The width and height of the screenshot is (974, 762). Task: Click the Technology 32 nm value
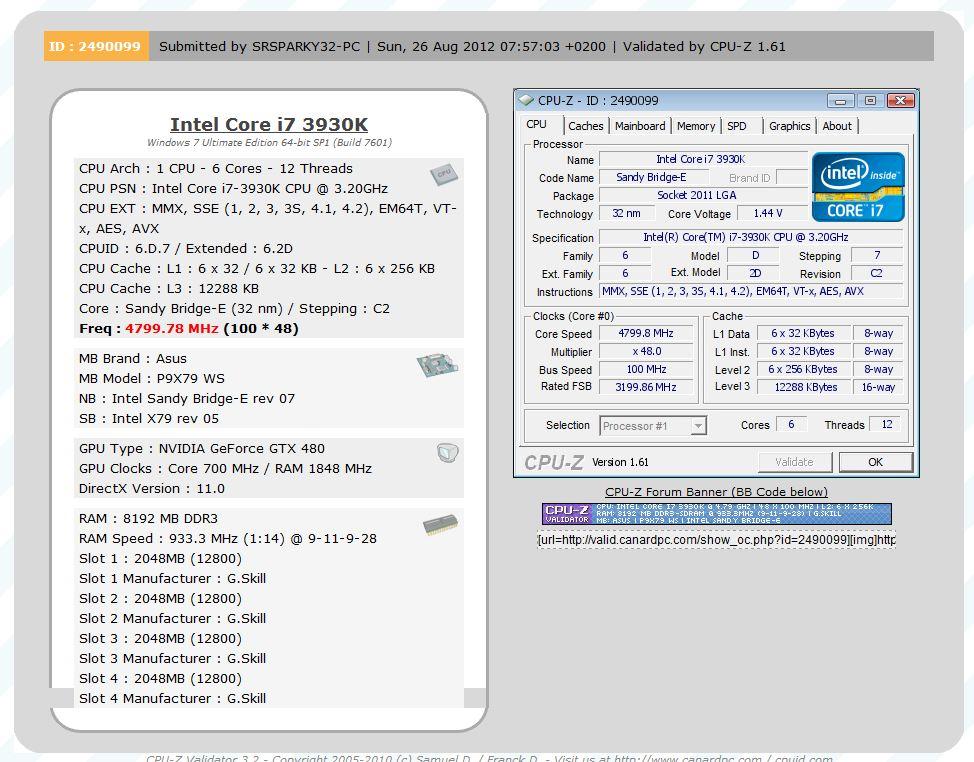click(x=626, y=214)
